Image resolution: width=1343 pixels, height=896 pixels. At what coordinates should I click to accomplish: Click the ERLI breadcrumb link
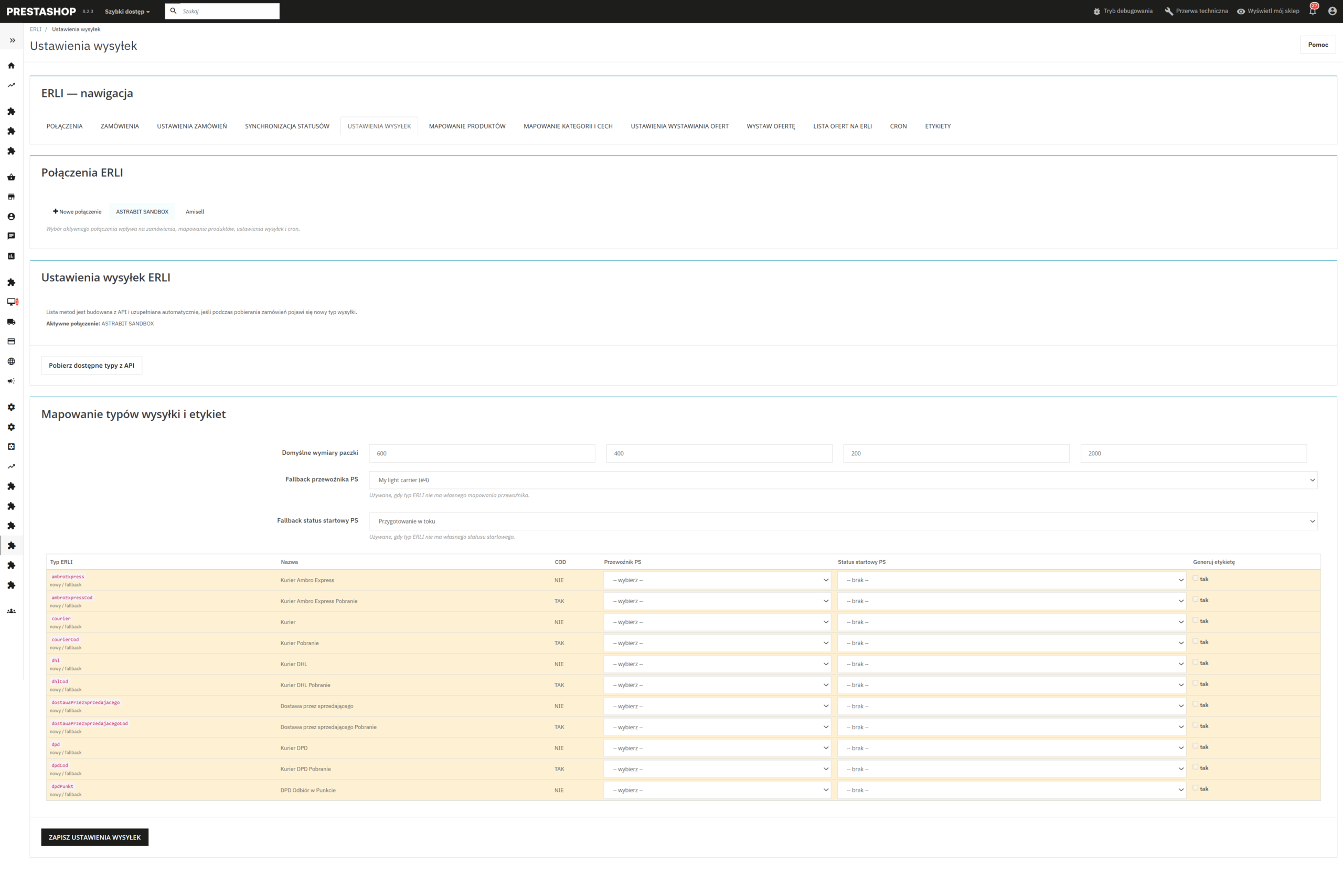click(36, 29)
